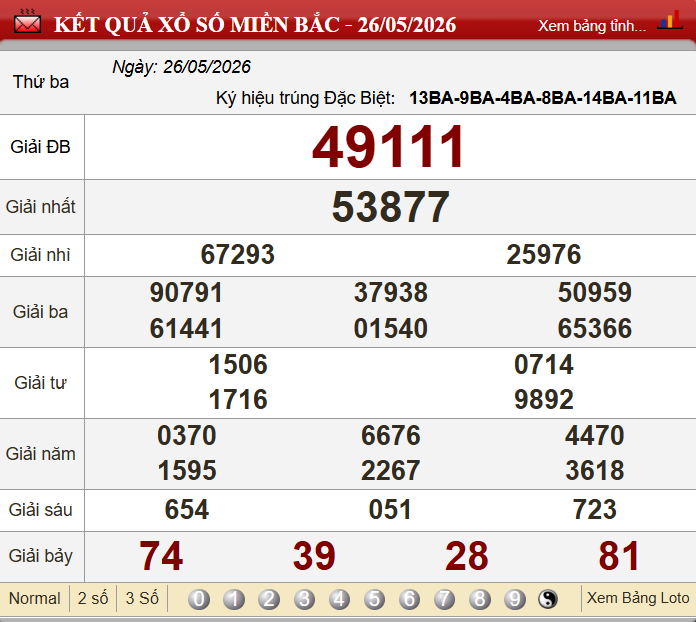
Task: Select digit 8 ball filter
Action: 480,599
